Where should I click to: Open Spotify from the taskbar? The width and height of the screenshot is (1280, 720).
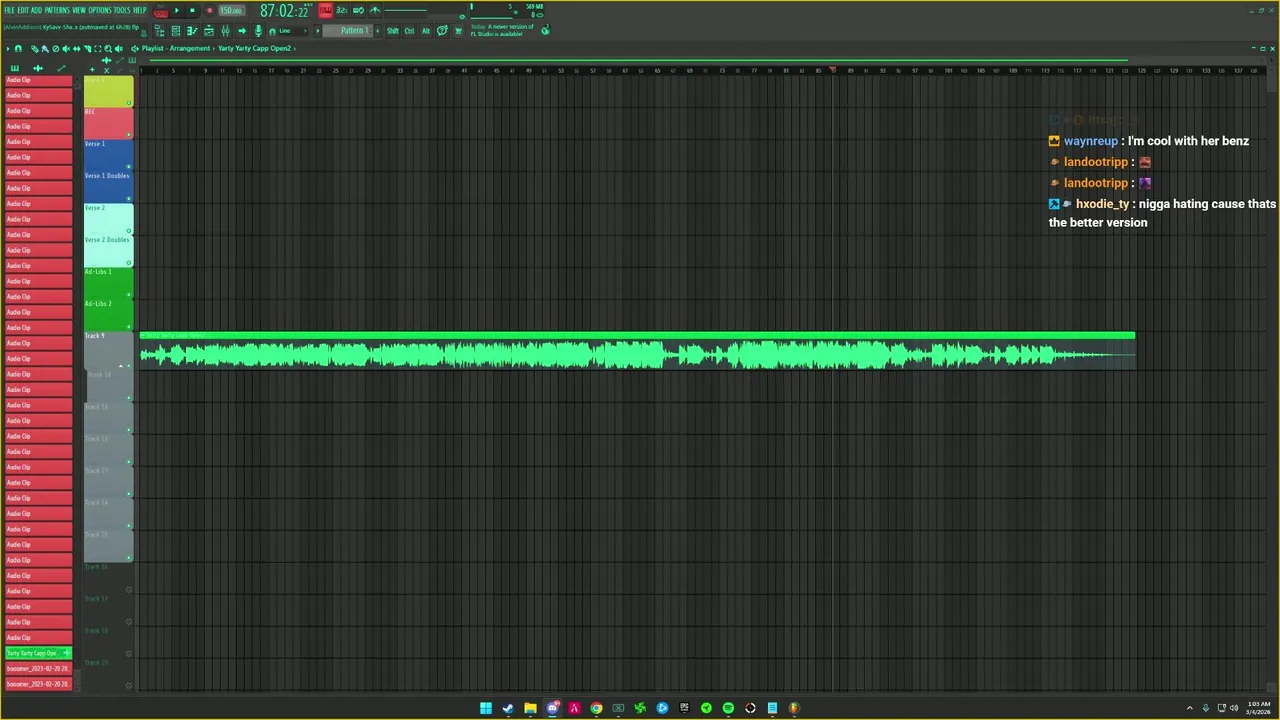coord(728,708)
